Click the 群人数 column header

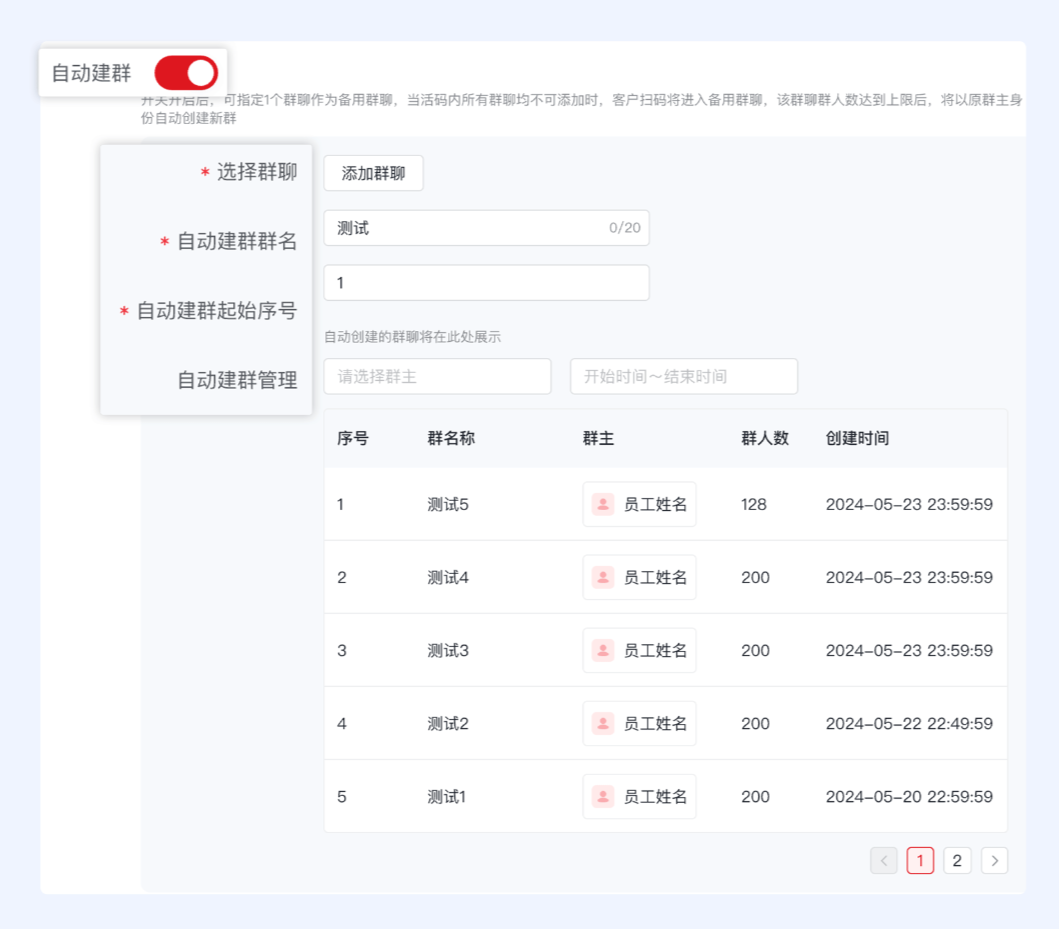(x=764, y=438)
